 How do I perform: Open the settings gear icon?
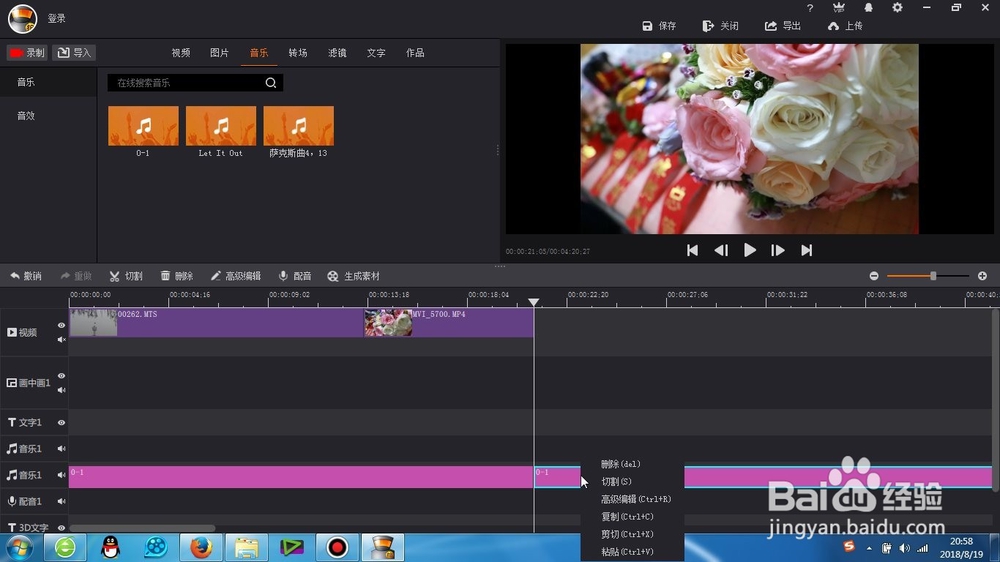(x=897, y=8)
